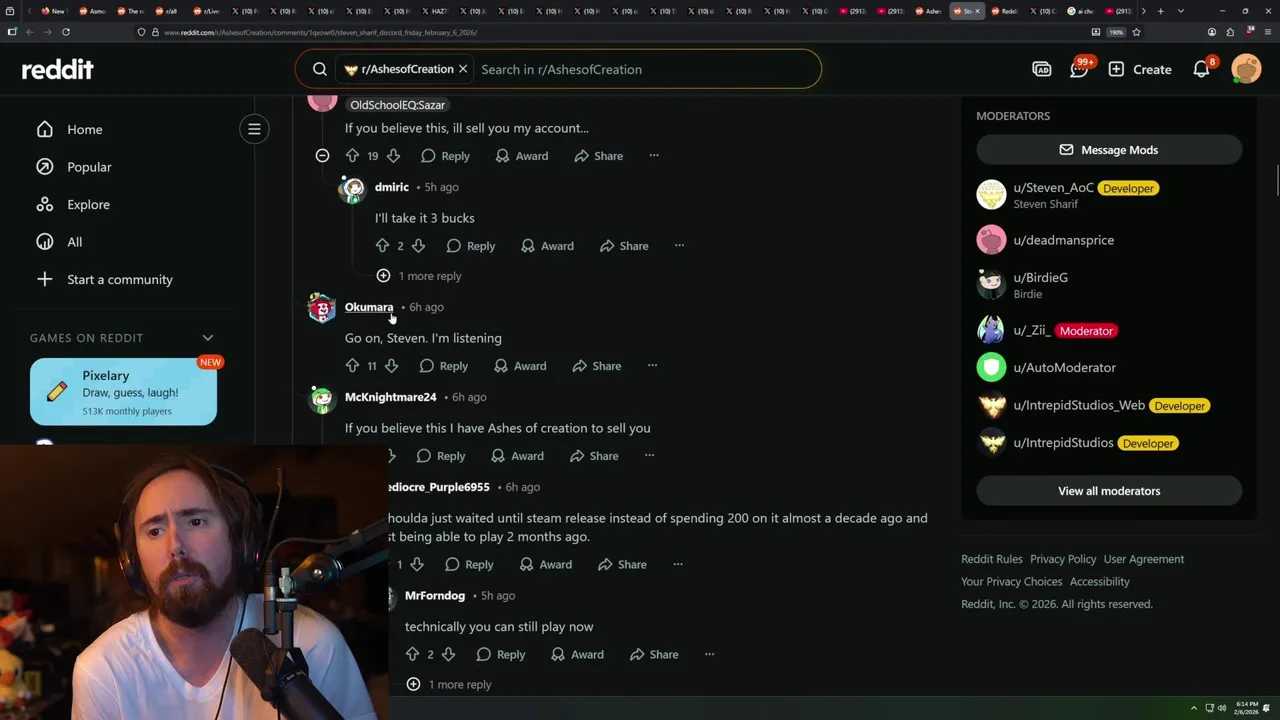This screenshot has width=1280, height=720.
Task: Click the Reddit ads icon
Action: tap(1041, 69)
